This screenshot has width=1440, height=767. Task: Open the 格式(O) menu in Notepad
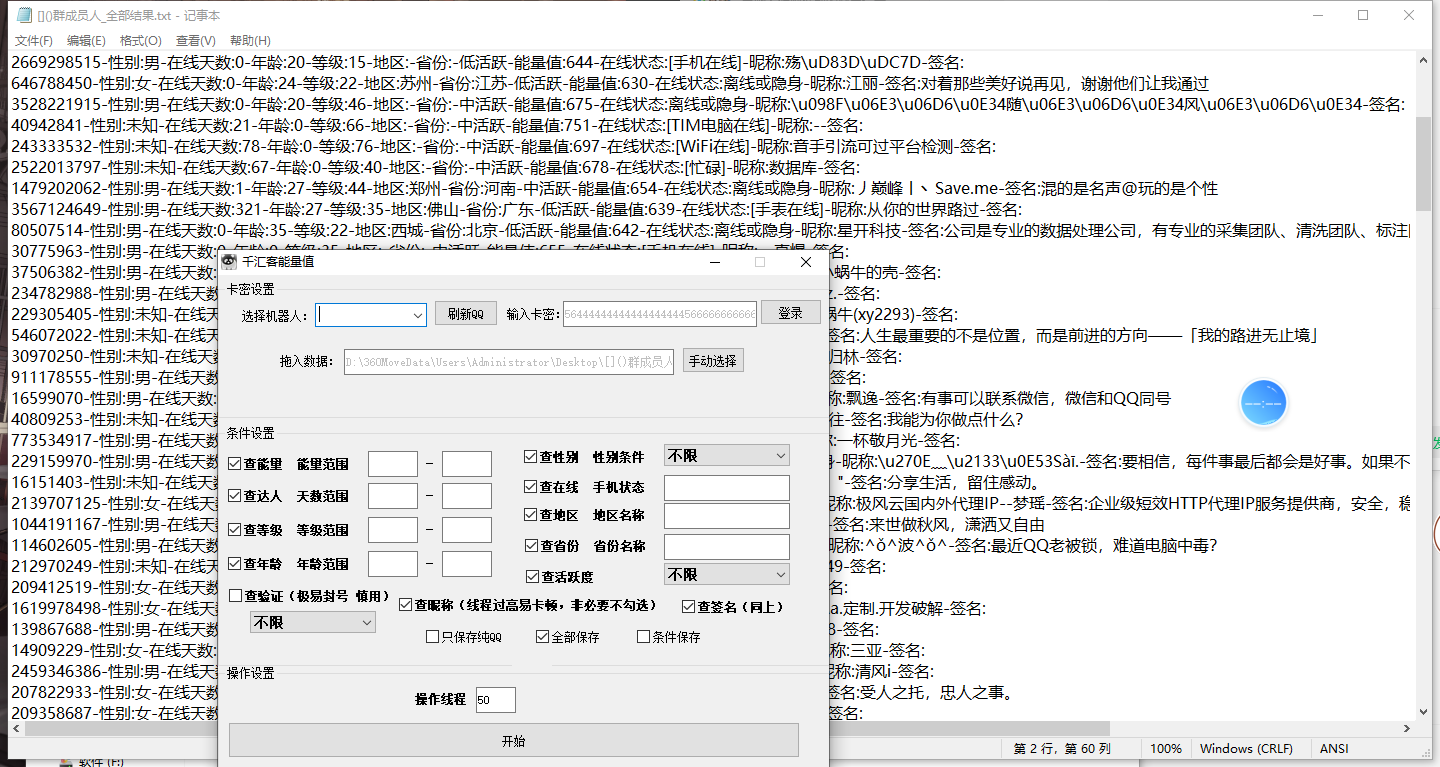click(140, 41)
